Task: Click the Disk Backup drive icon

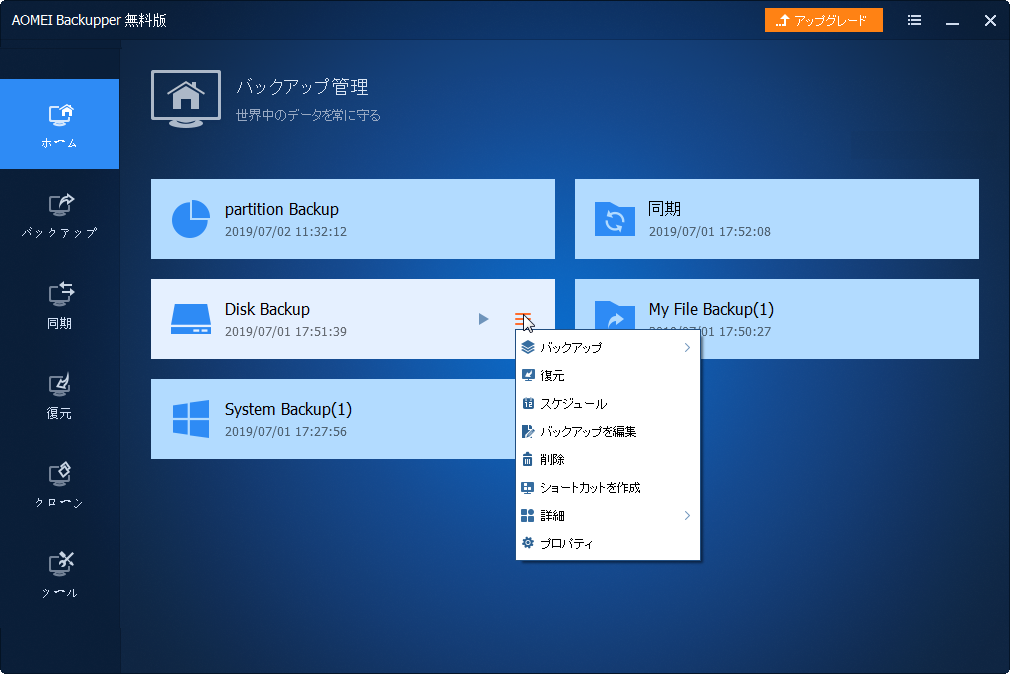Action: click(x=191, y=319)
